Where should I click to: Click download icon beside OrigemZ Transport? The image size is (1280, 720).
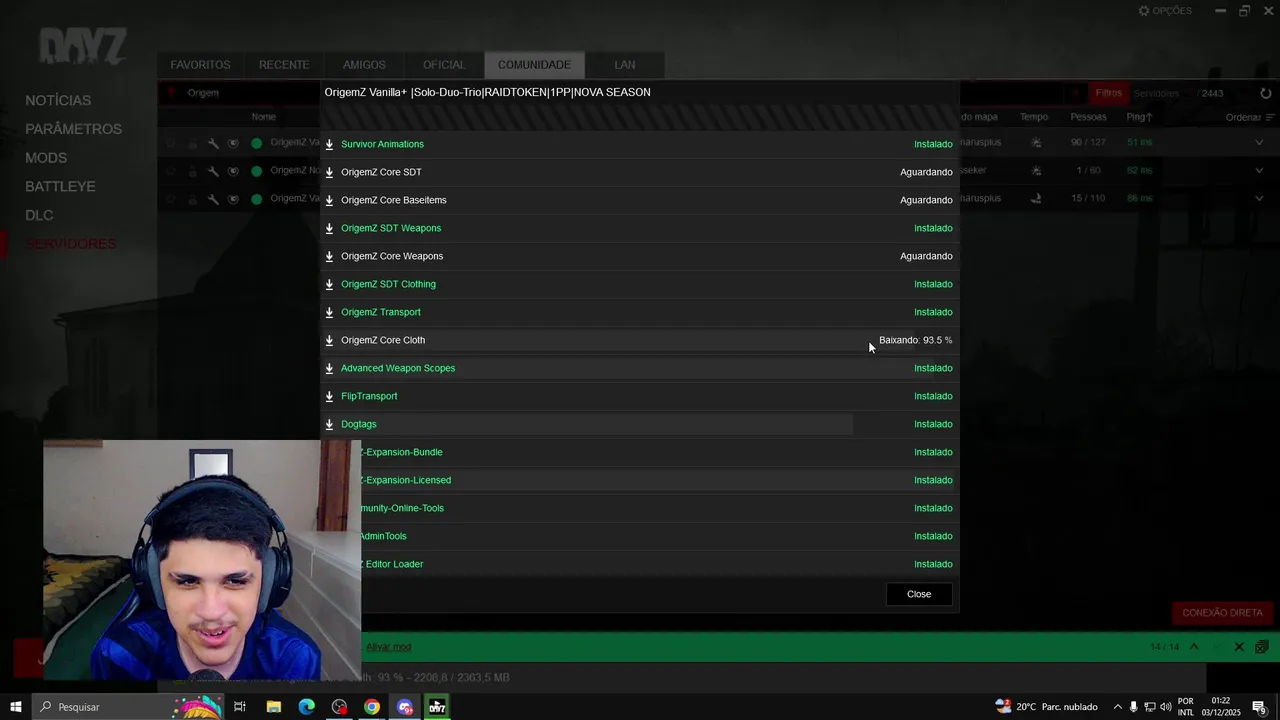point(329,312)
